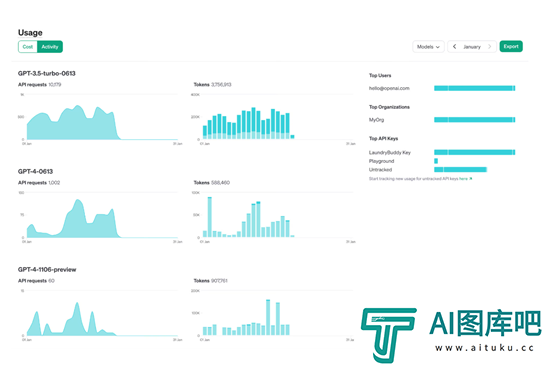The height and width of the screenshot is (367, 554).
Task: Click the Top Organizations heading
Action: point(389,107)
